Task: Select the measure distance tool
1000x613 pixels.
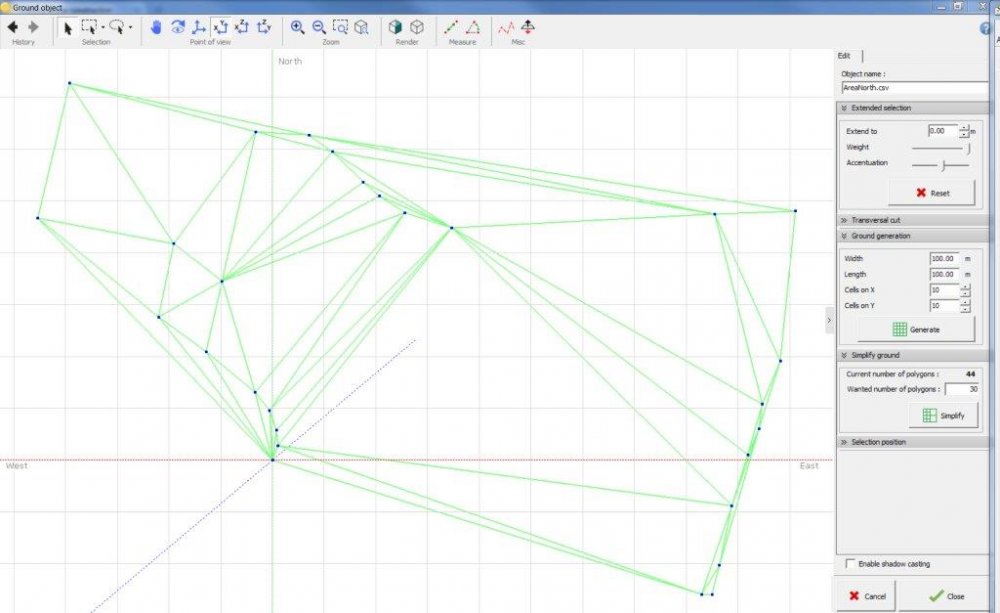Action: (451, 28)
